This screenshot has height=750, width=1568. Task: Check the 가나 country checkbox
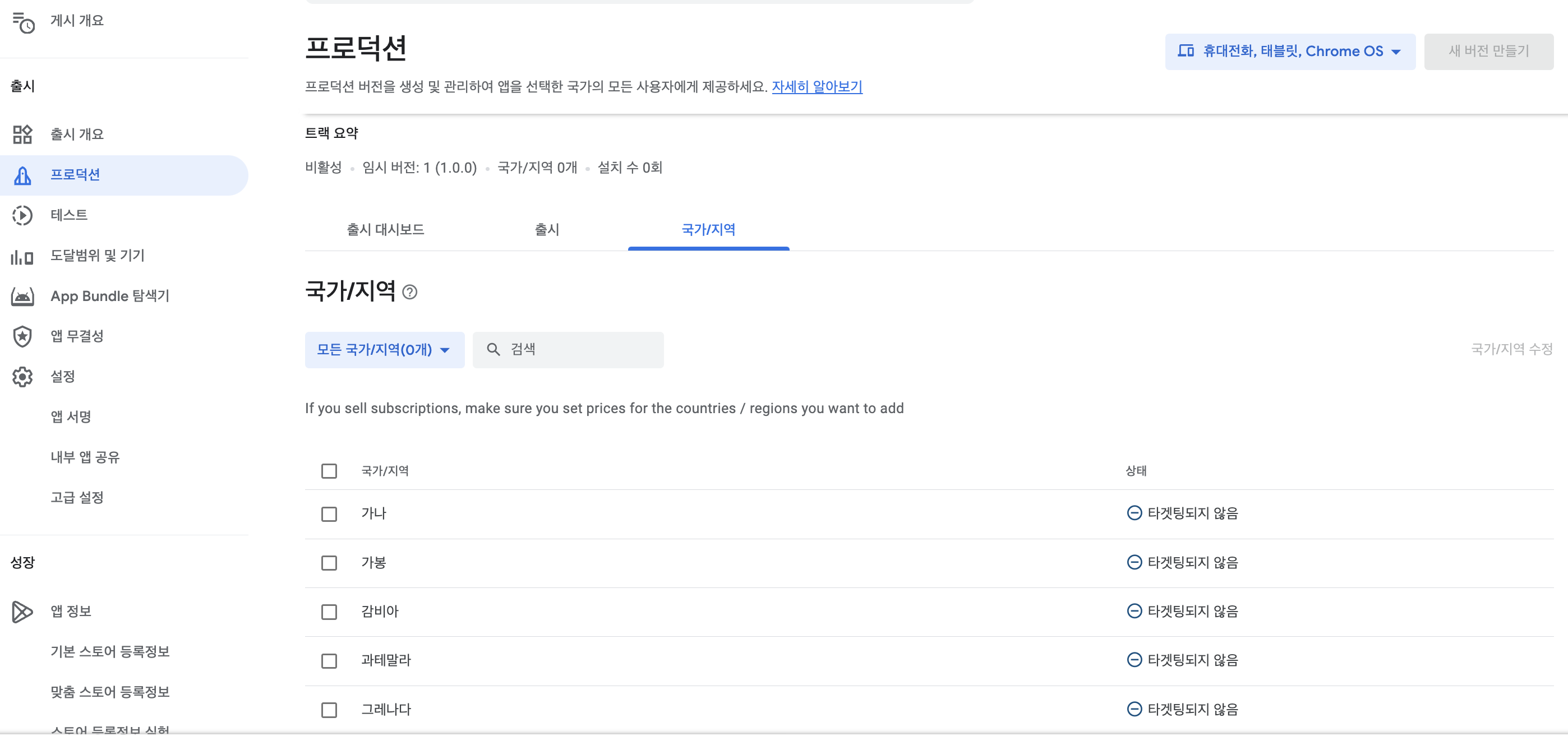pos(329,514)
